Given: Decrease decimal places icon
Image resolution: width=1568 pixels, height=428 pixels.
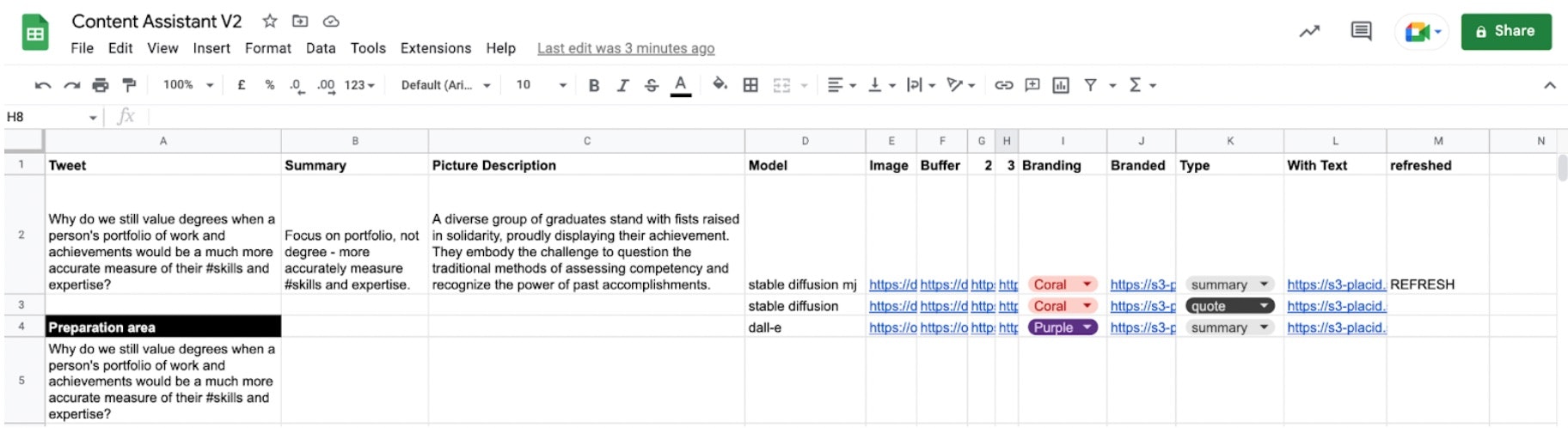Looking at the screenshot, I should click(x=296, y=85).
